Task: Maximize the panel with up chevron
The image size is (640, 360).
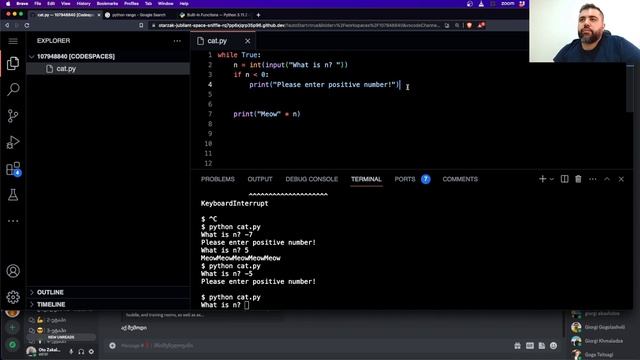Action: (607, 179)
